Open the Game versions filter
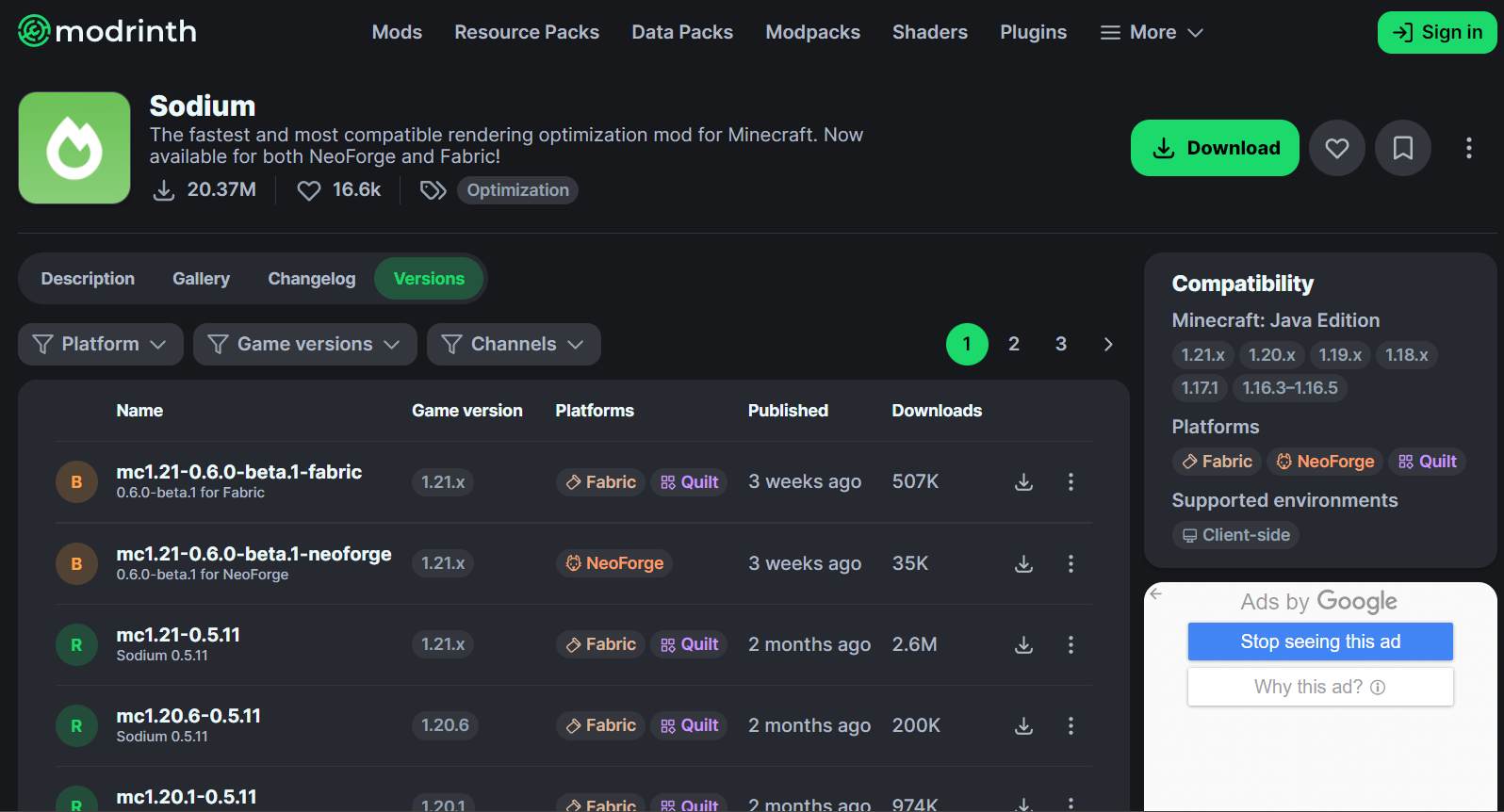1504x812 pixels. (304, 344)
